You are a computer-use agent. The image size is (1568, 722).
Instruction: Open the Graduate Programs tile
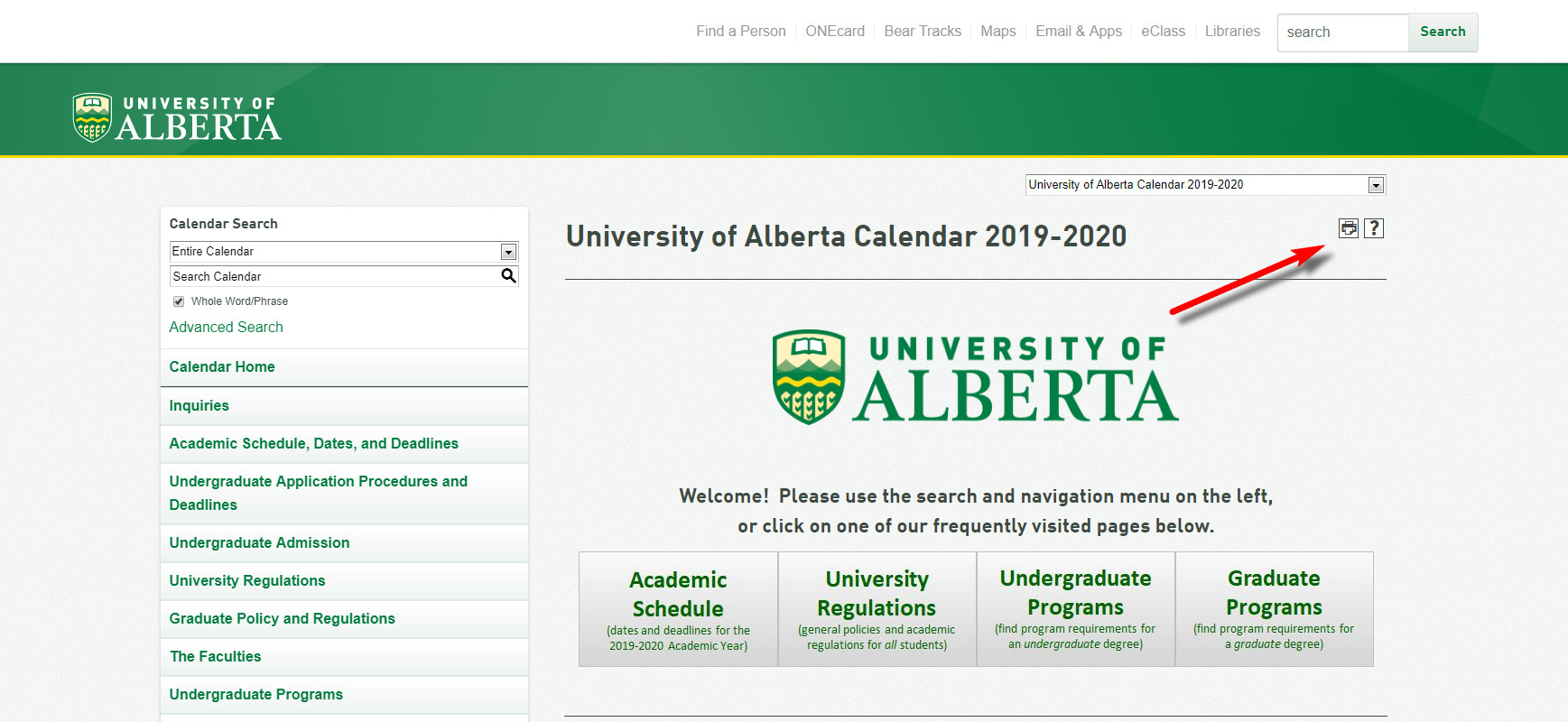[x=1274, y=609]
